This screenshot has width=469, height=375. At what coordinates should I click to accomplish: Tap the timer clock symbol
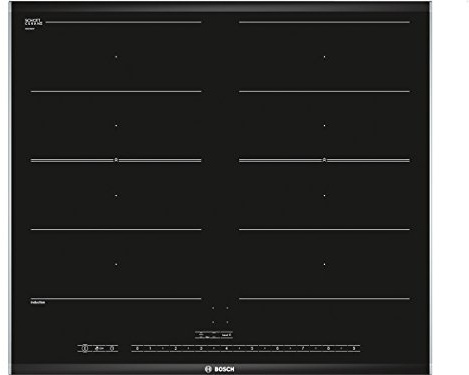coord(112,349)
